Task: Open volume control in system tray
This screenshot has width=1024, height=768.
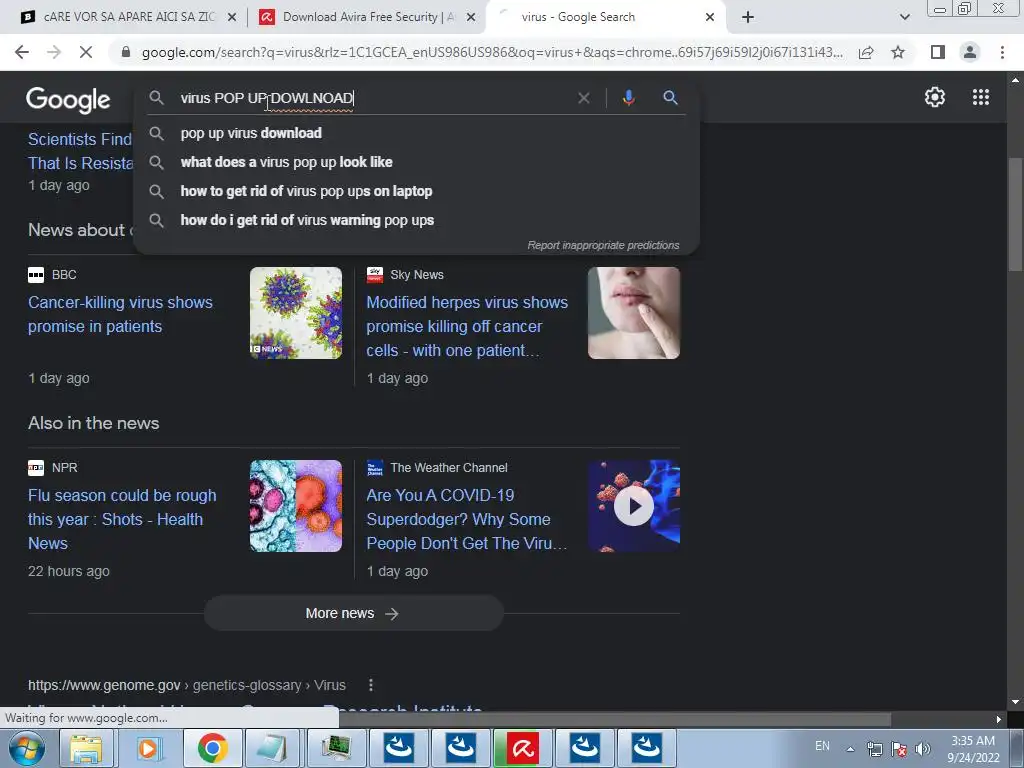Action: click(922, 749)
